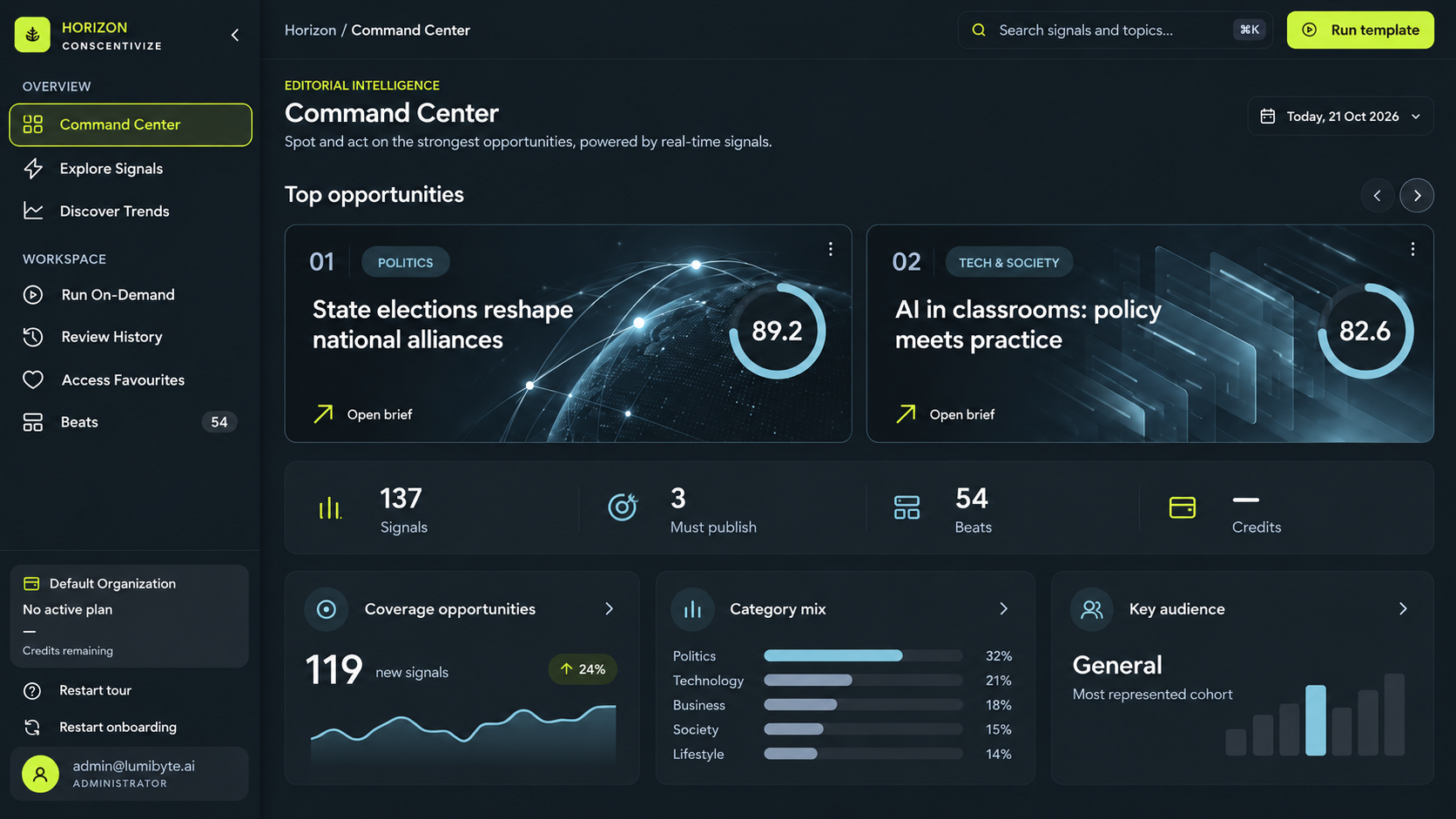Click the Key audience people icon
The image size is (1456, 819).
(x=1092, y=609)
